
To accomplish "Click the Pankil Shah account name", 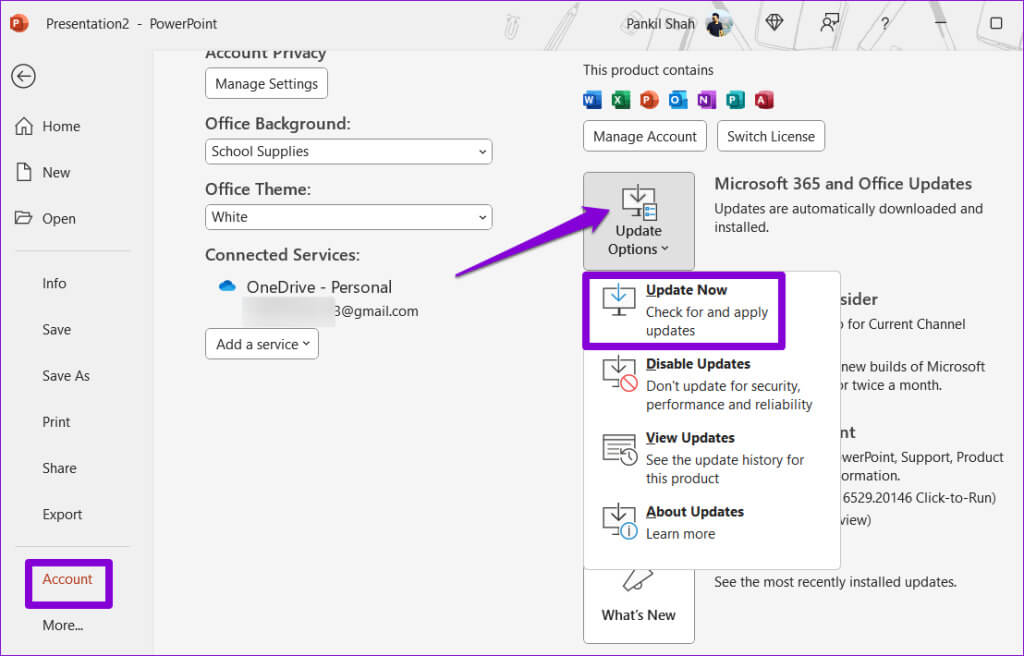I will tap(660, 24).
